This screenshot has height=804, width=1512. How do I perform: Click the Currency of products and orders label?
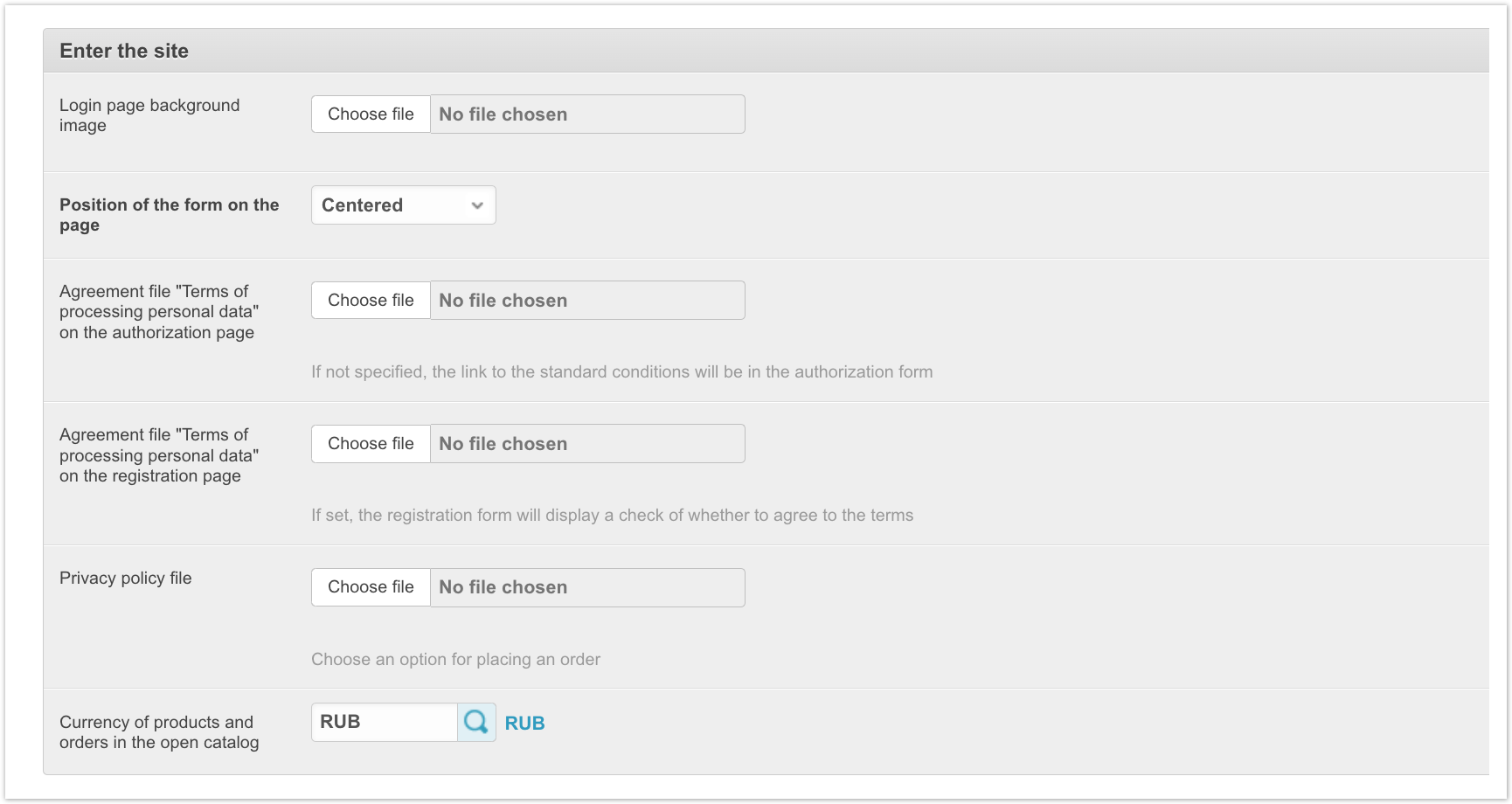tap(159, 732)
